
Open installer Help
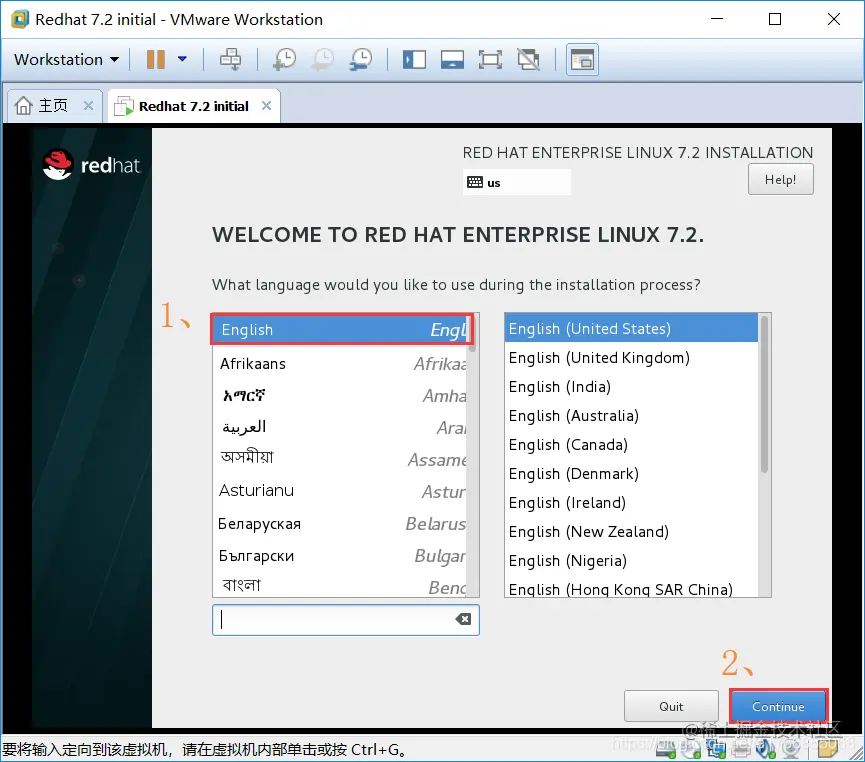780,179
